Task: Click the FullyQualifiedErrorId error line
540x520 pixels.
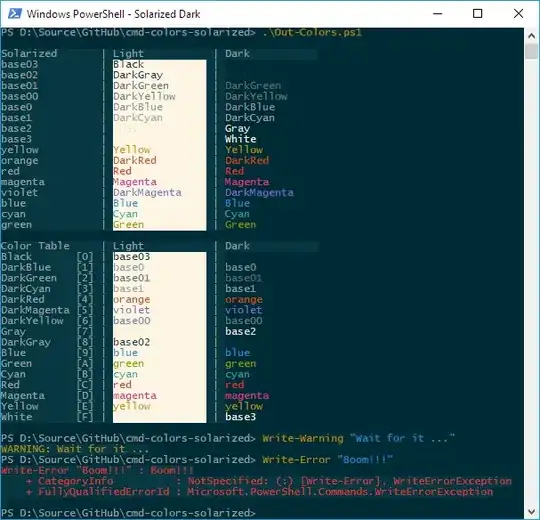Action: pos(260,492)
